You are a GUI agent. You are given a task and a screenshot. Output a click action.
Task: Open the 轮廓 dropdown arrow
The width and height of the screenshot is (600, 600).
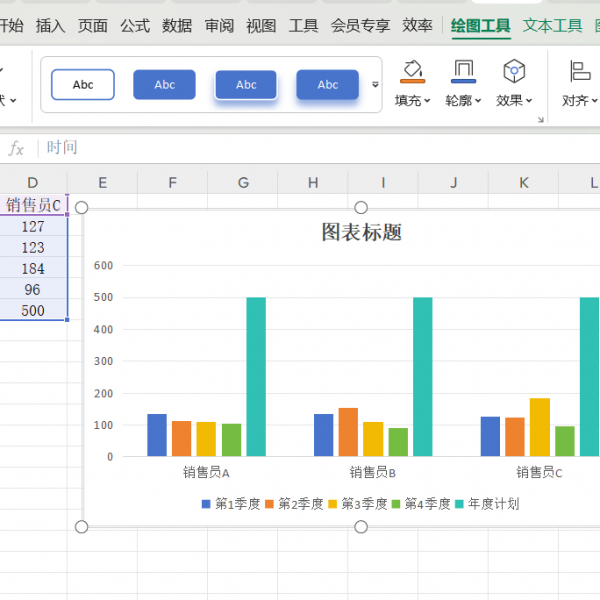(479, 101)
